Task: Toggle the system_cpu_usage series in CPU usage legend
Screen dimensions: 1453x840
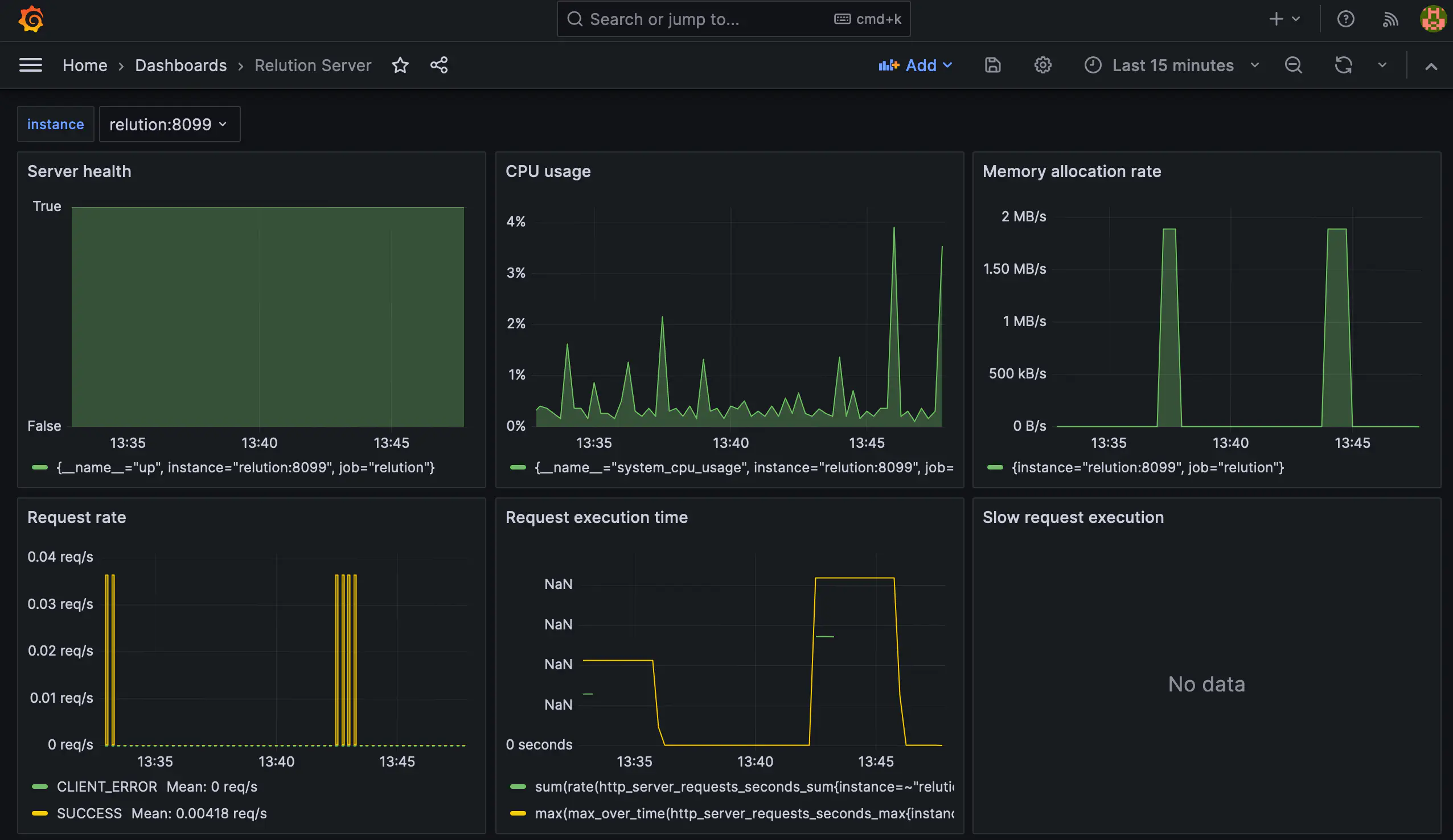Action: tap(744, 468)
